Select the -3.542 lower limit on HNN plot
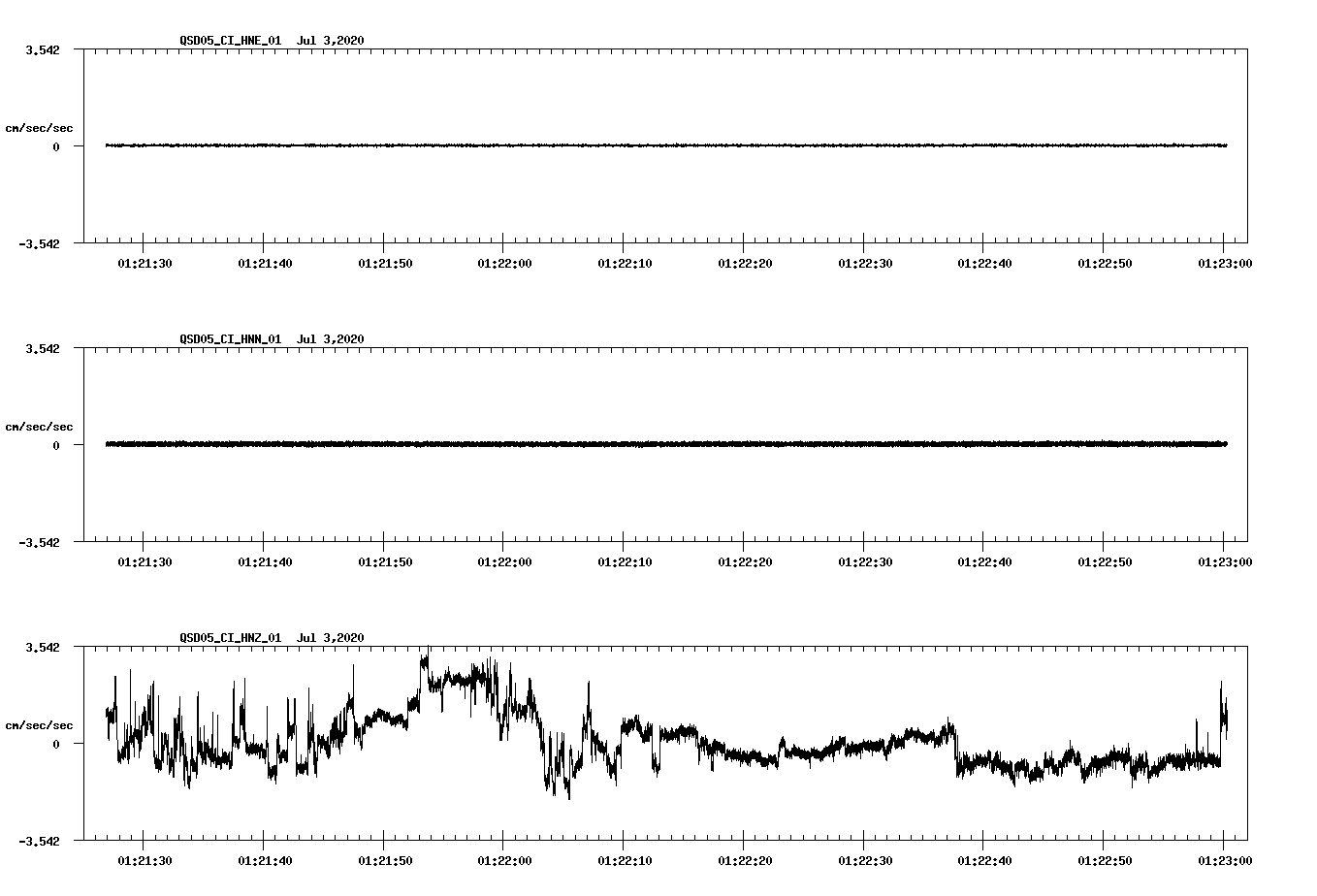The height and width of the screenshot is (896, 1317). click(x=39, y=542)
